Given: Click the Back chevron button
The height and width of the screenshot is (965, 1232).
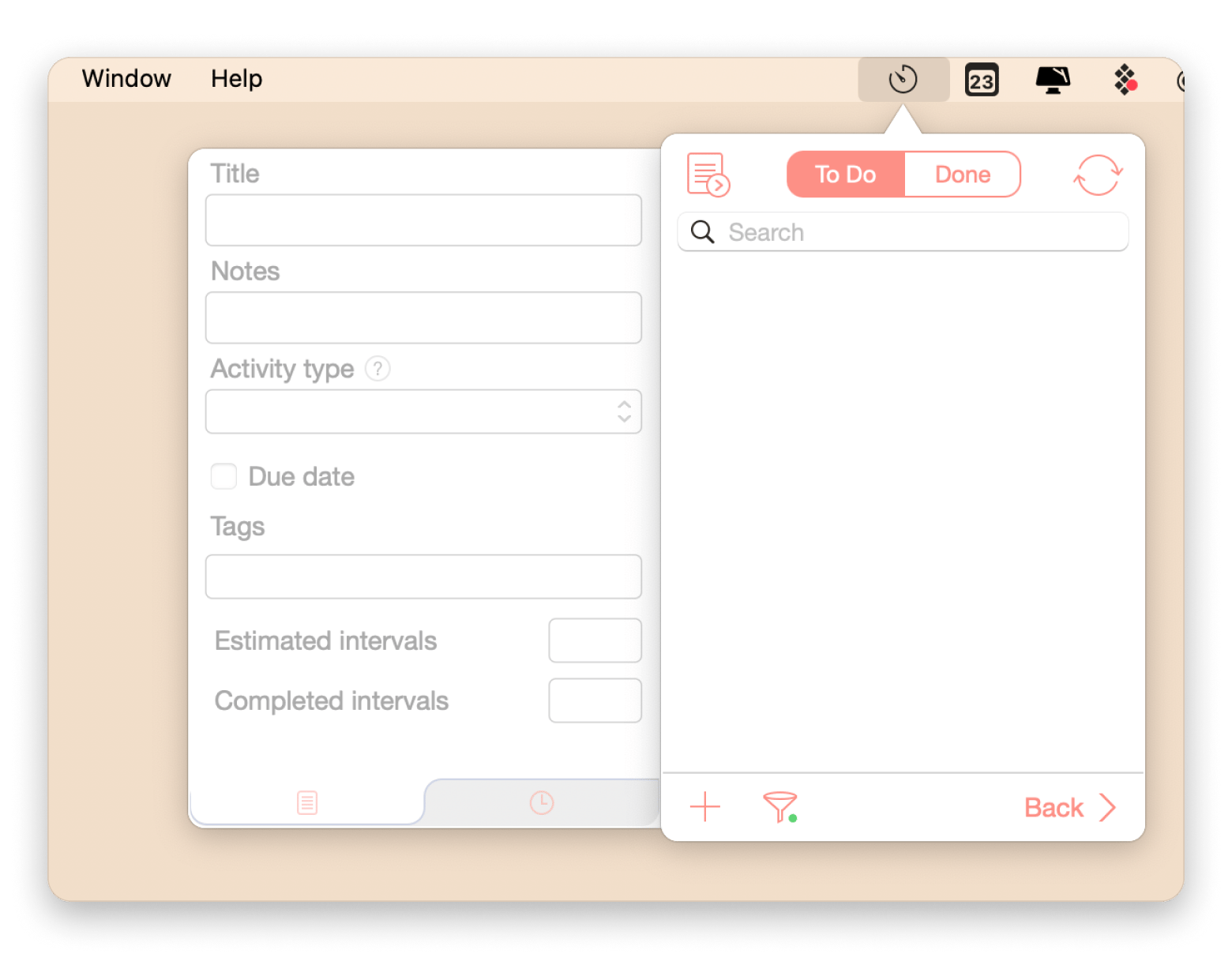Looking at the screenshot, I should [x=1069, y=807].
